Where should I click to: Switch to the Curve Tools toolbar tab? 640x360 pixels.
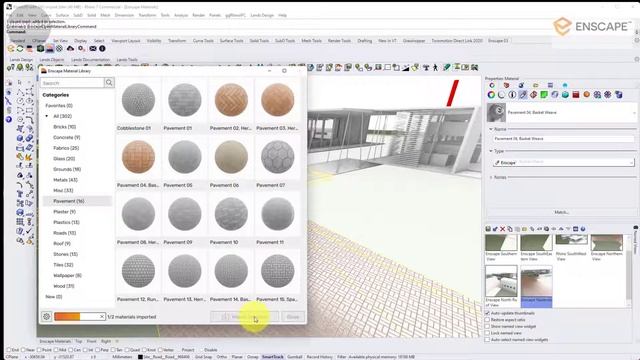pos(203,41)
